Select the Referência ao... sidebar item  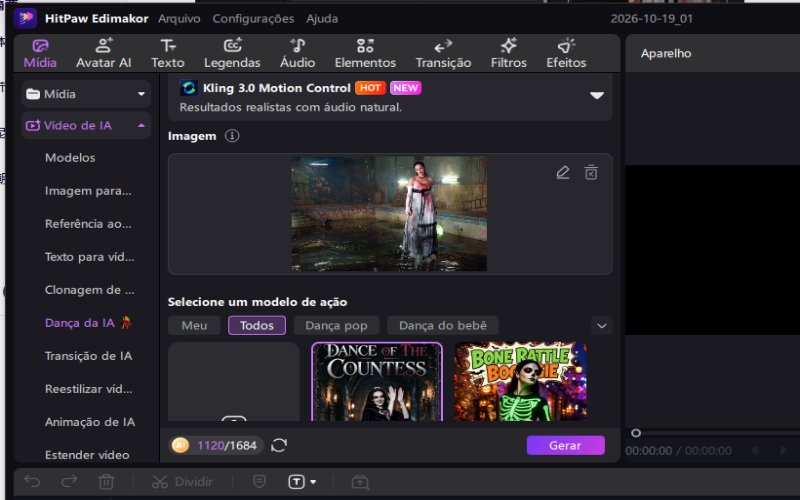(x=88, y=224)
